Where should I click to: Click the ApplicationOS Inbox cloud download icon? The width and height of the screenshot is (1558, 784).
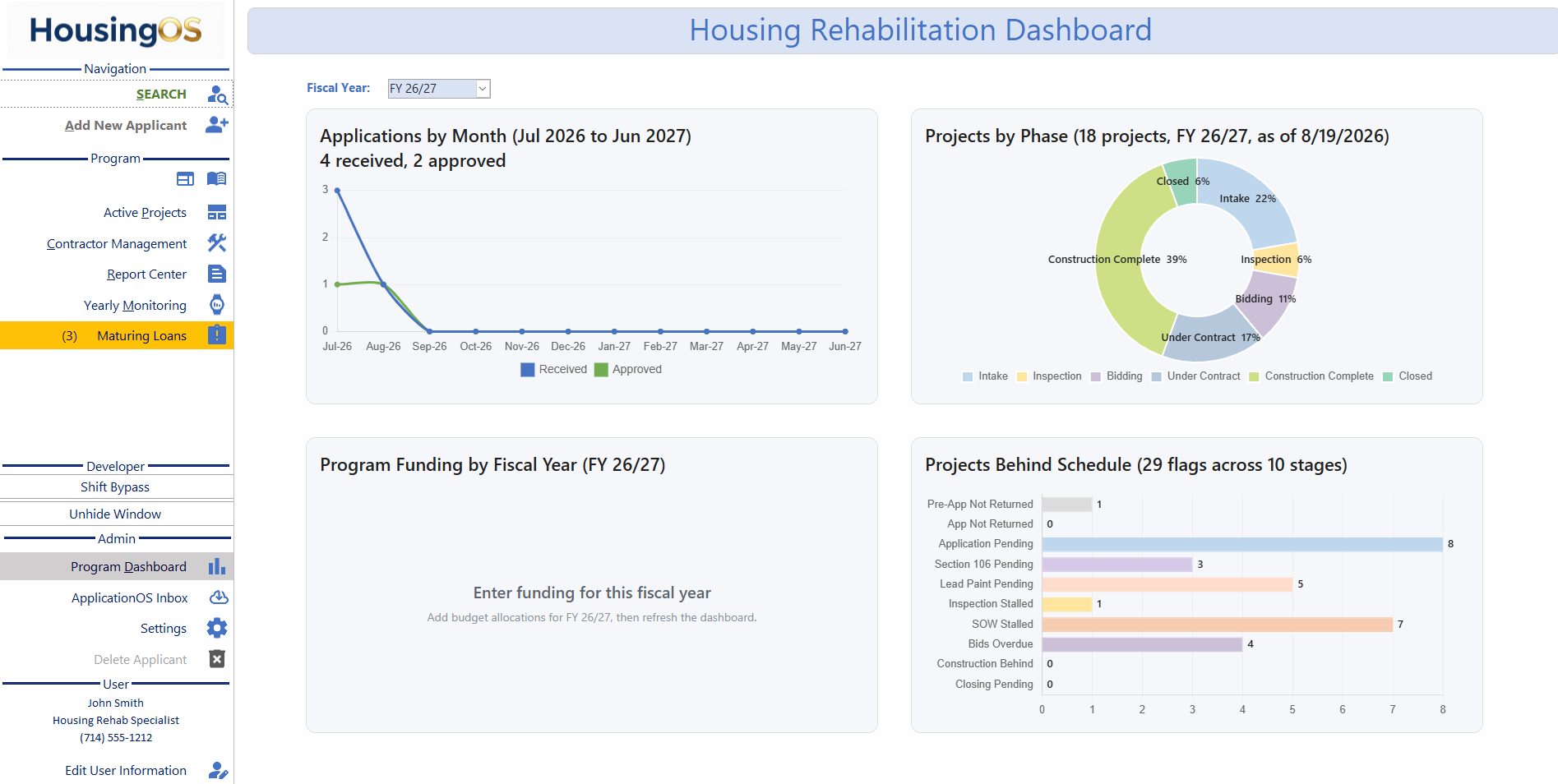coord(219,597)
